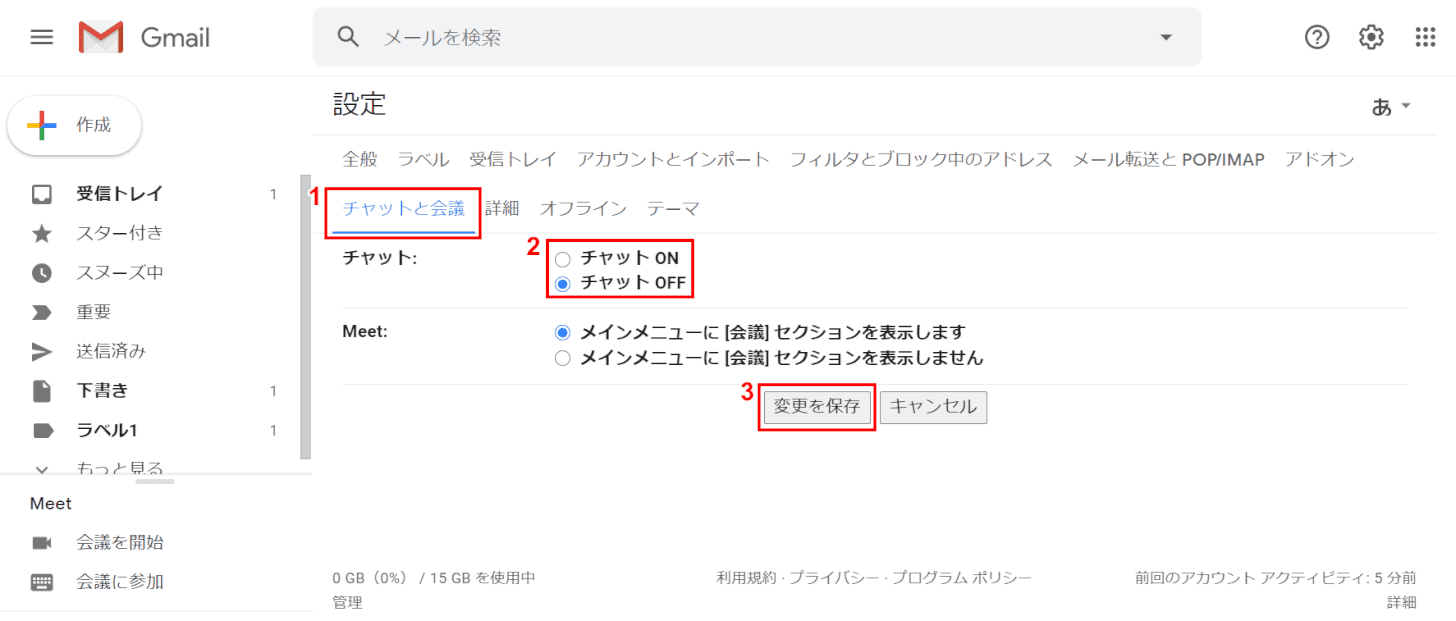Open the メール転送と POP/IMAP tab
The width and height of the screenshot is (1456, 621).
[1169, 159]
